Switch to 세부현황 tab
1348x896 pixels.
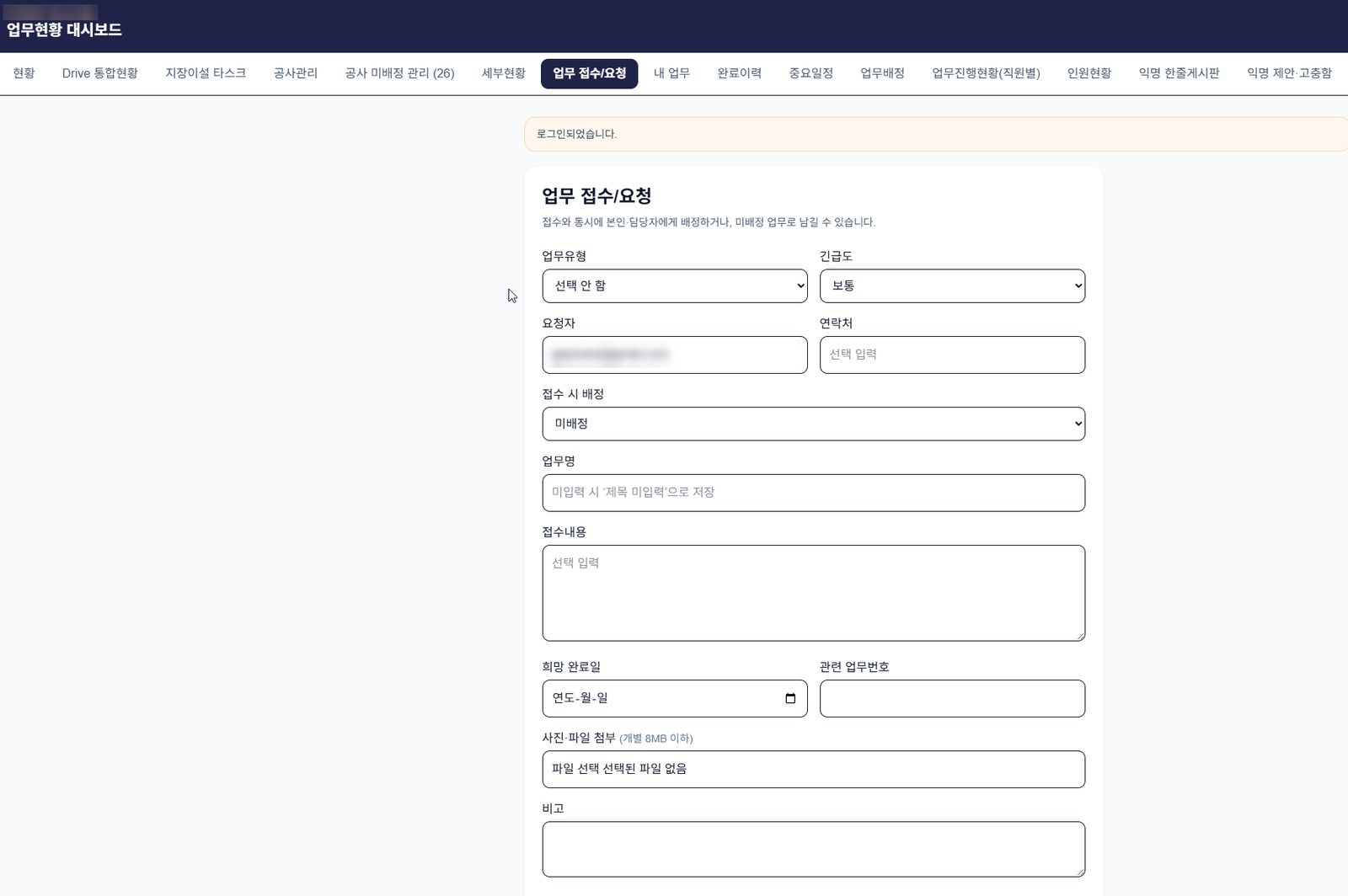click(x=504, y=73)
